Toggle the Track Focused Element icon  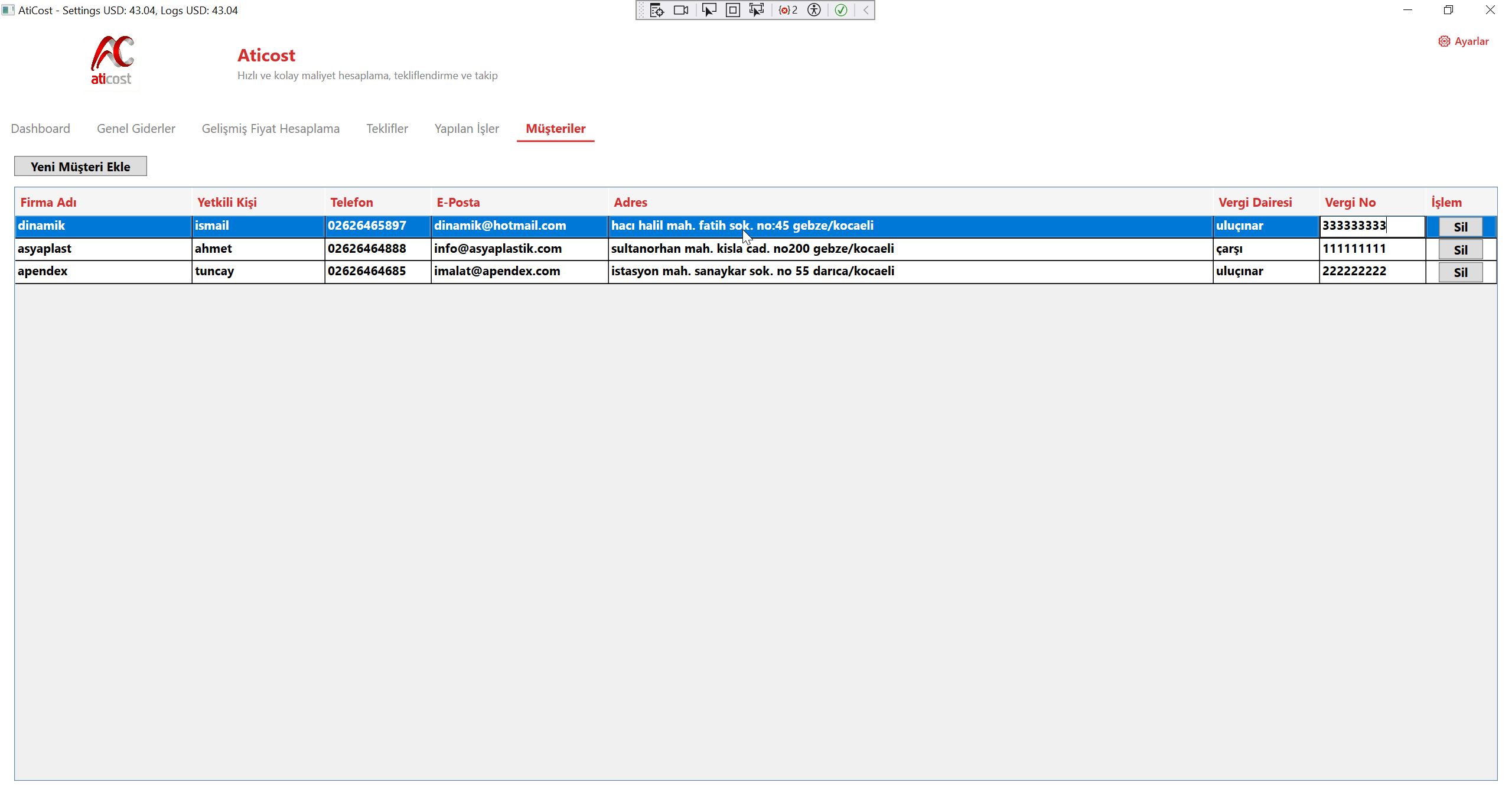(x=757, y=10)
